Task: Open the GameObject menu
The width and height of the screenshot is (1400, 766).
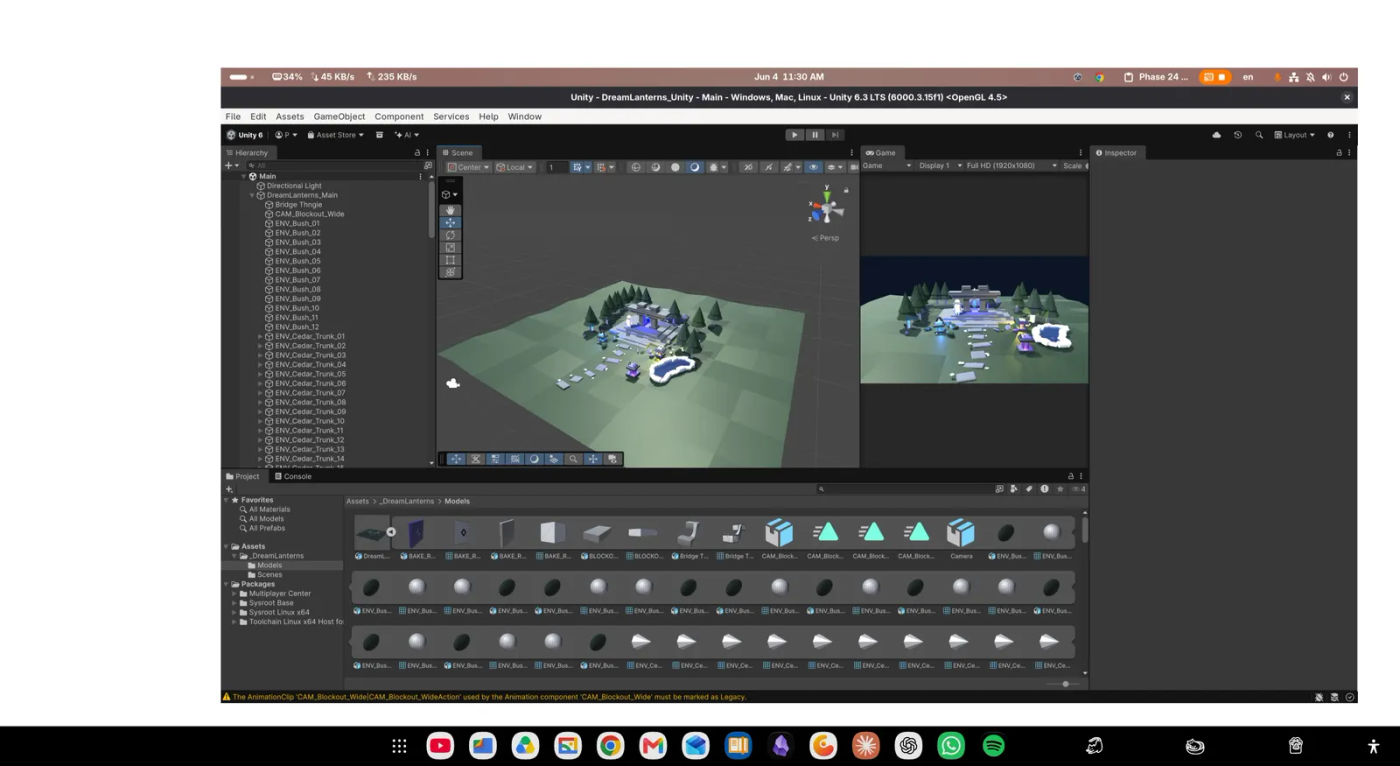Action: click(339, 117)
